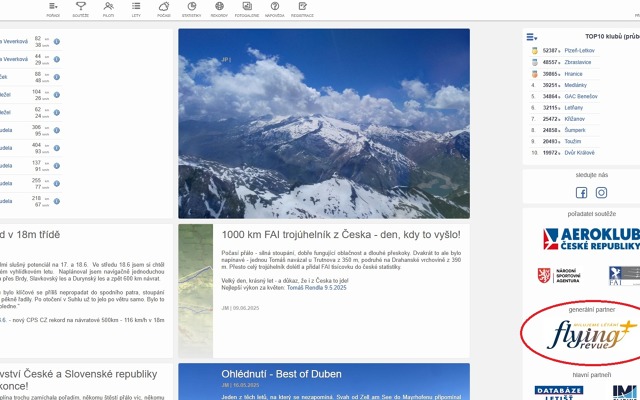Viewport: 640px width, 400px height.
Task: Show info for the 62 km flight
Action: (x=57, y=113)
